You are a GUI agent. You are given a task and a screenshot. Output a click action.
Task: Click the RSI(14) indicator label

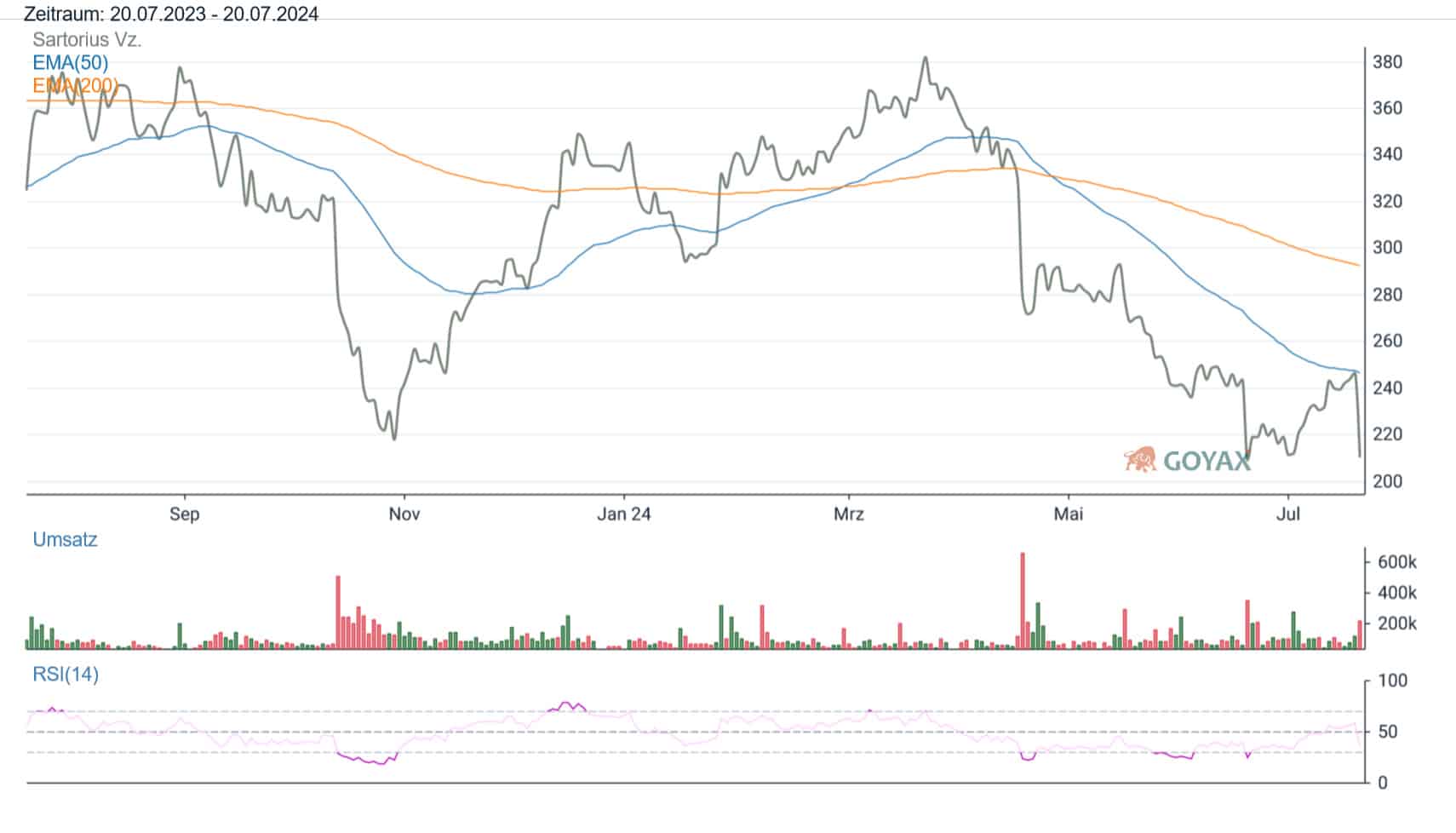[x=66, y=675]
